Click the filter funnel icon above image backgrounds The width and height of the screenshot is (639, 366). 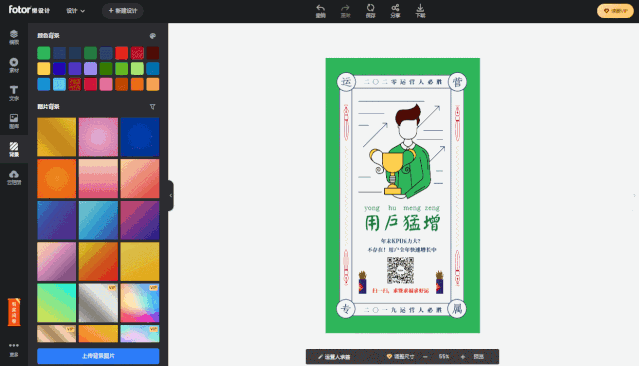[x=152, y=107]
